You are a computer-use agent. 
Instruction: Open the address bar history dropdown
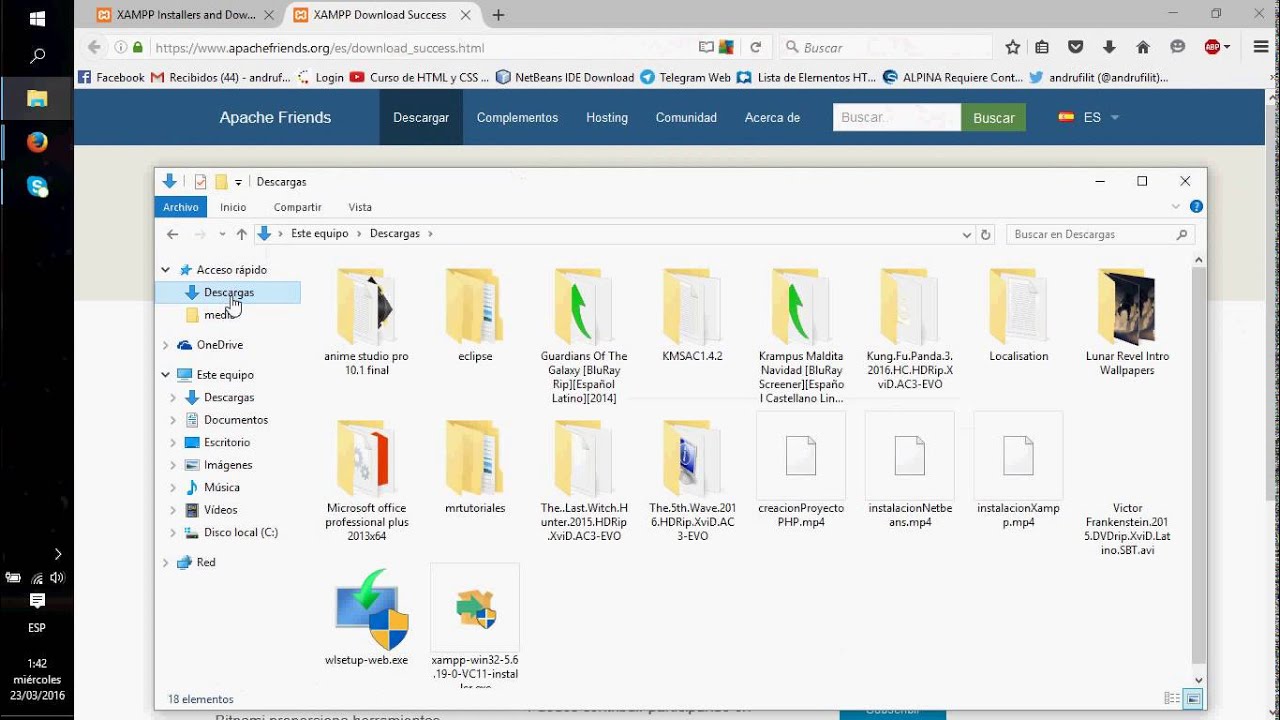pyautogui.click(x=966, y=234)
